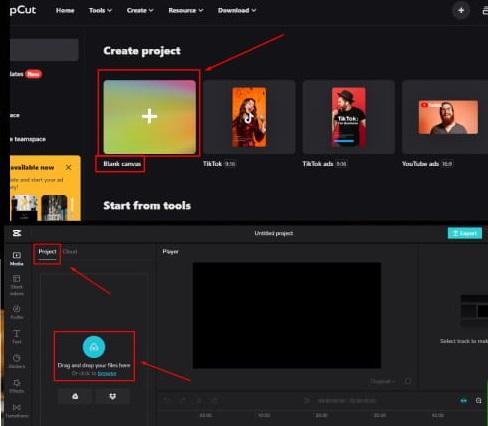Image resolution: width=488 pixels, height=426 pixels.
Task: Click the CapCut logo in editor
Action: pyautogui.click(x=17, y=233)
